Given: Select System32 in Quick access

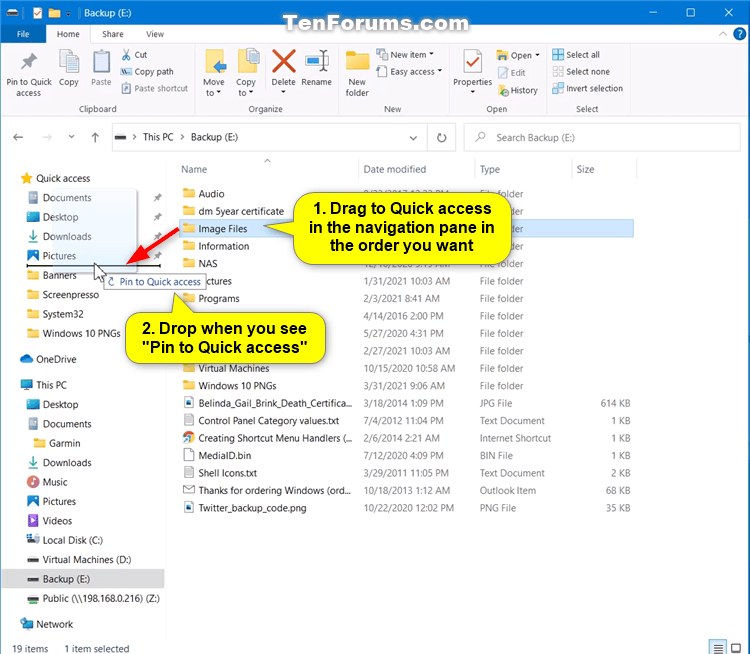Looking at the screenshot, I should (x=55, y=314).
